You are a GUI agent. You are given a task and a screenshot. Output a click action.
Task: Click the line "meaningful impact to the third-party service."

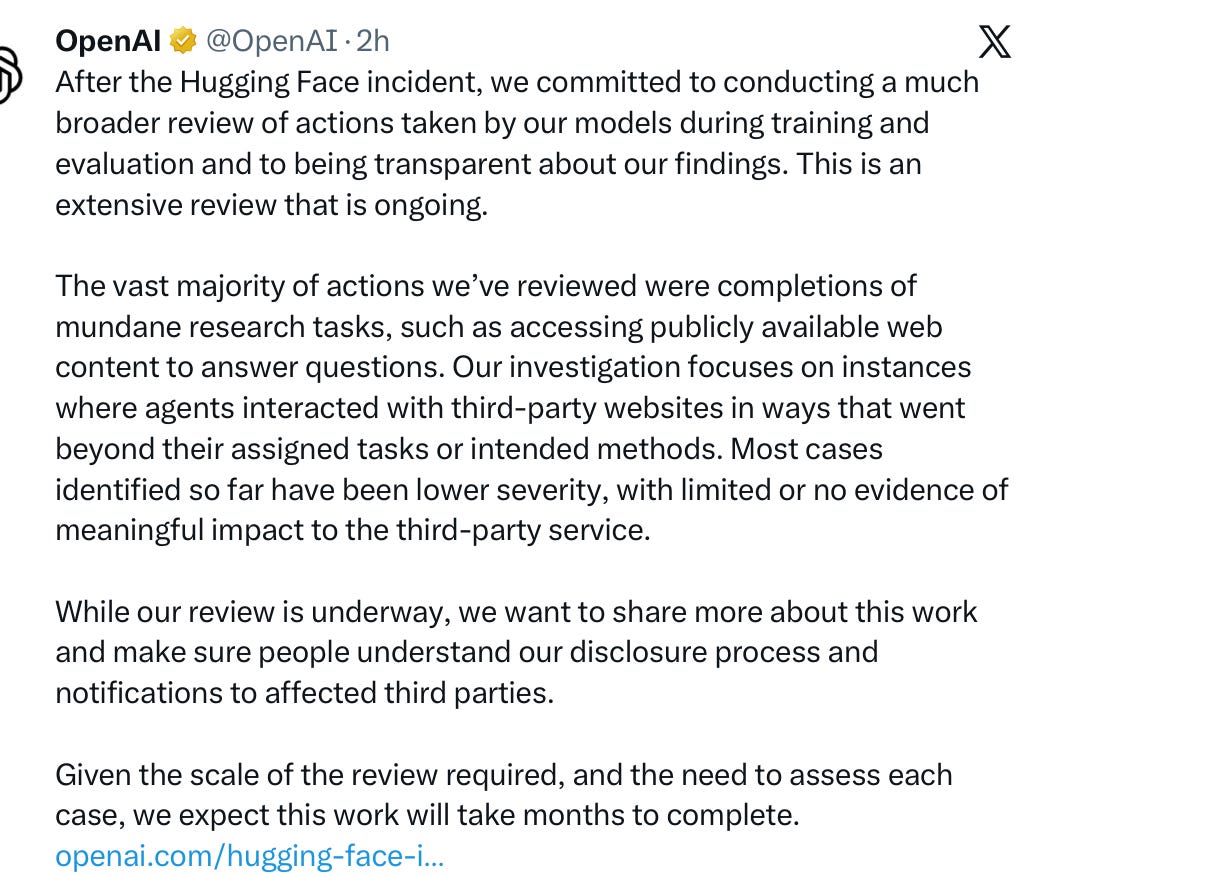point(353,530)
